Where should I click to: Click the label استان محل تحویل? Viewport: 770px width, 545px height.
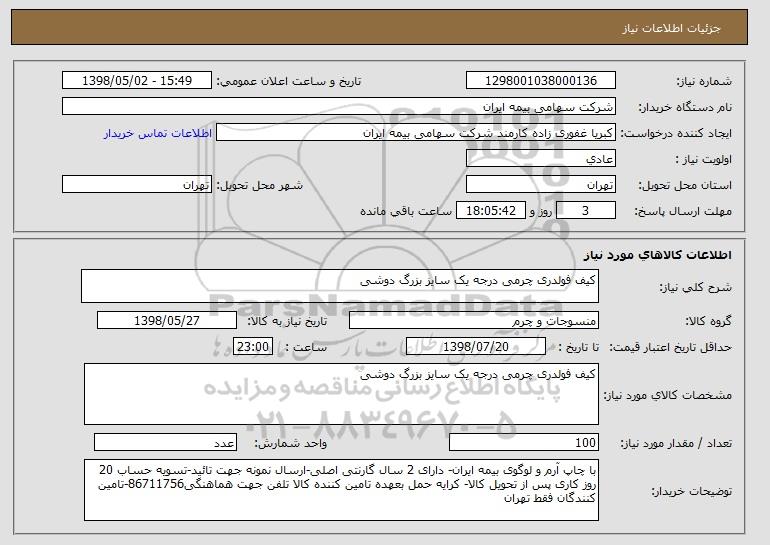[x=685, y=186]
